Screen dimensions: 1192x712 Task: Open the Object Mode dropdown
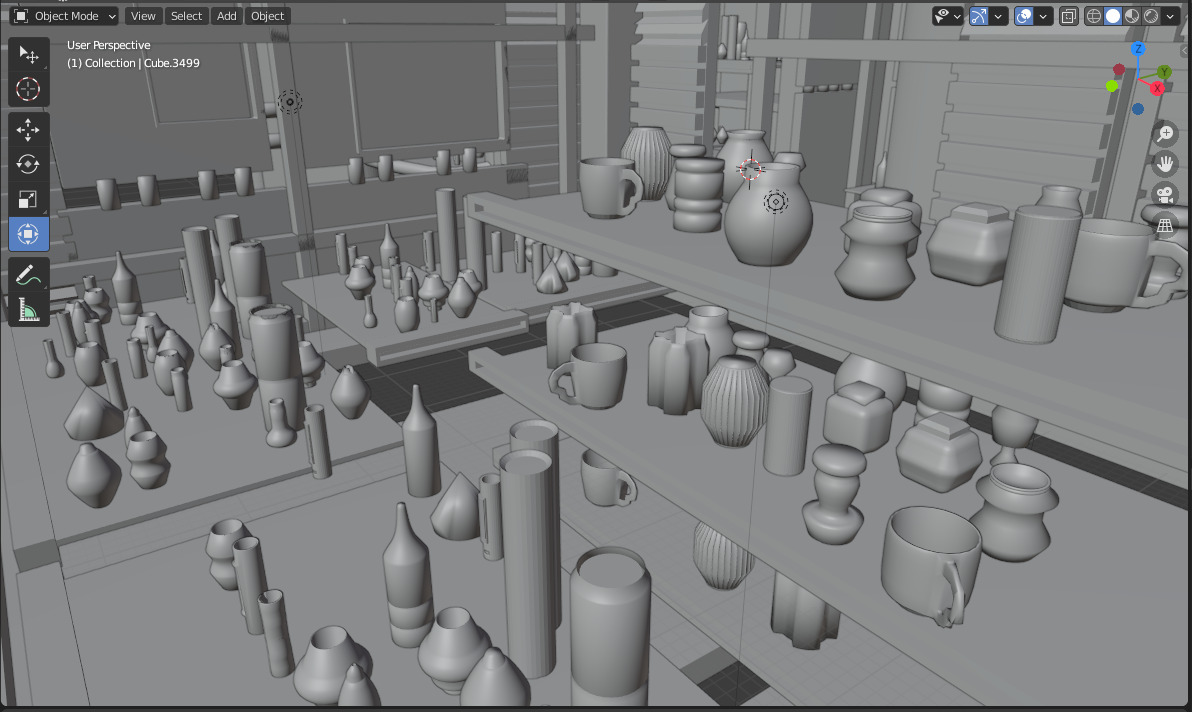(x=65, y=16)
